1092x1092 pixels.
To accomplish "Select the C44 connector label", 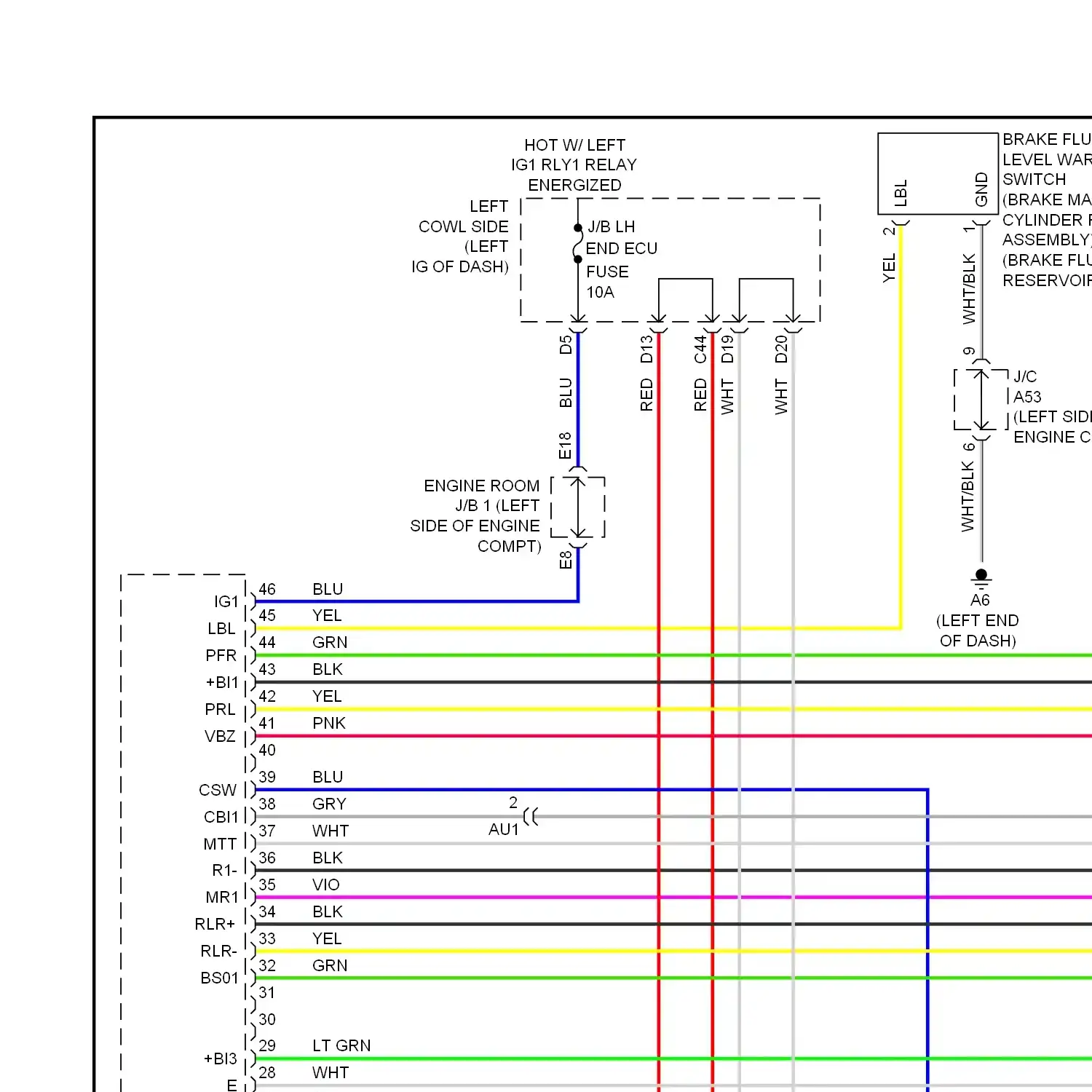I will click(700, 349).
